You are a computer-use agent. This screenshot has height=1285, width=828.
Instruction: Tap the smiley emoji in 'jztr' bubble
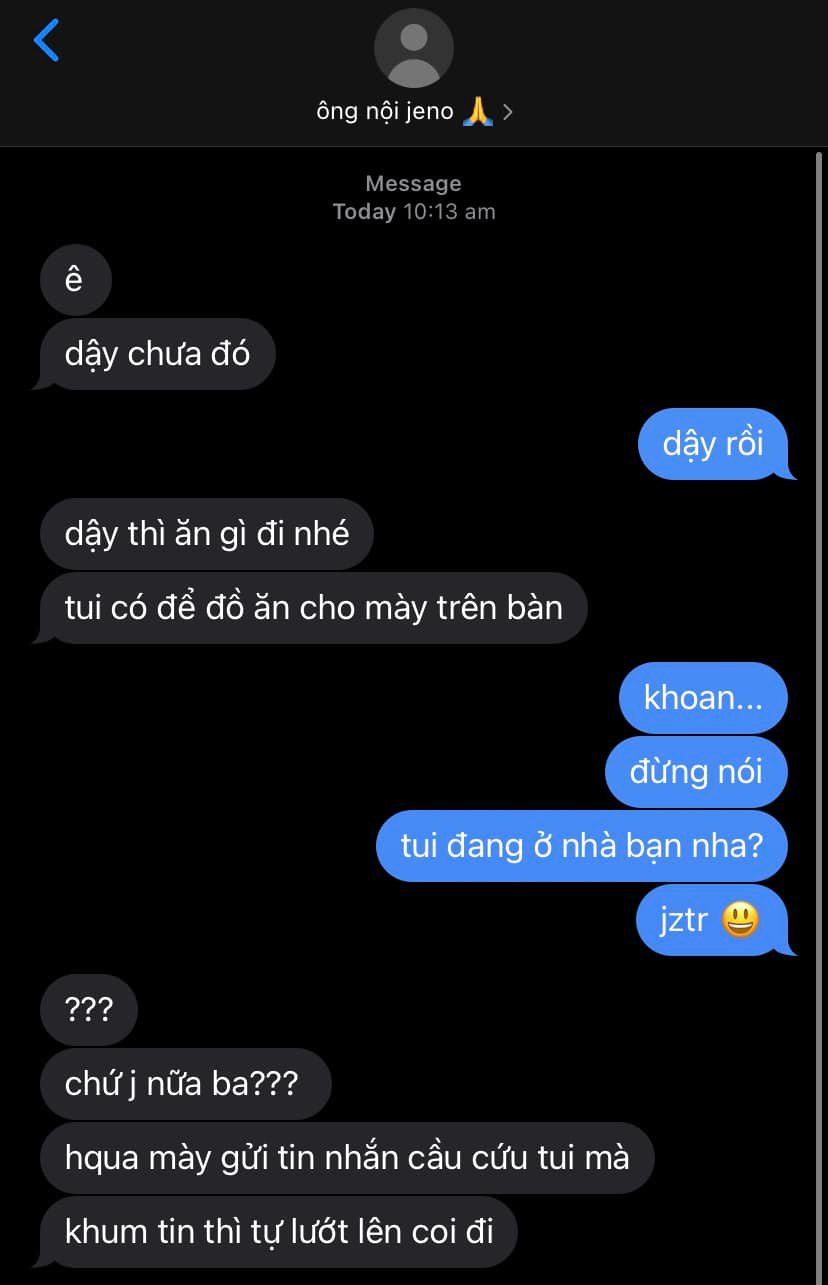(739, 920)
